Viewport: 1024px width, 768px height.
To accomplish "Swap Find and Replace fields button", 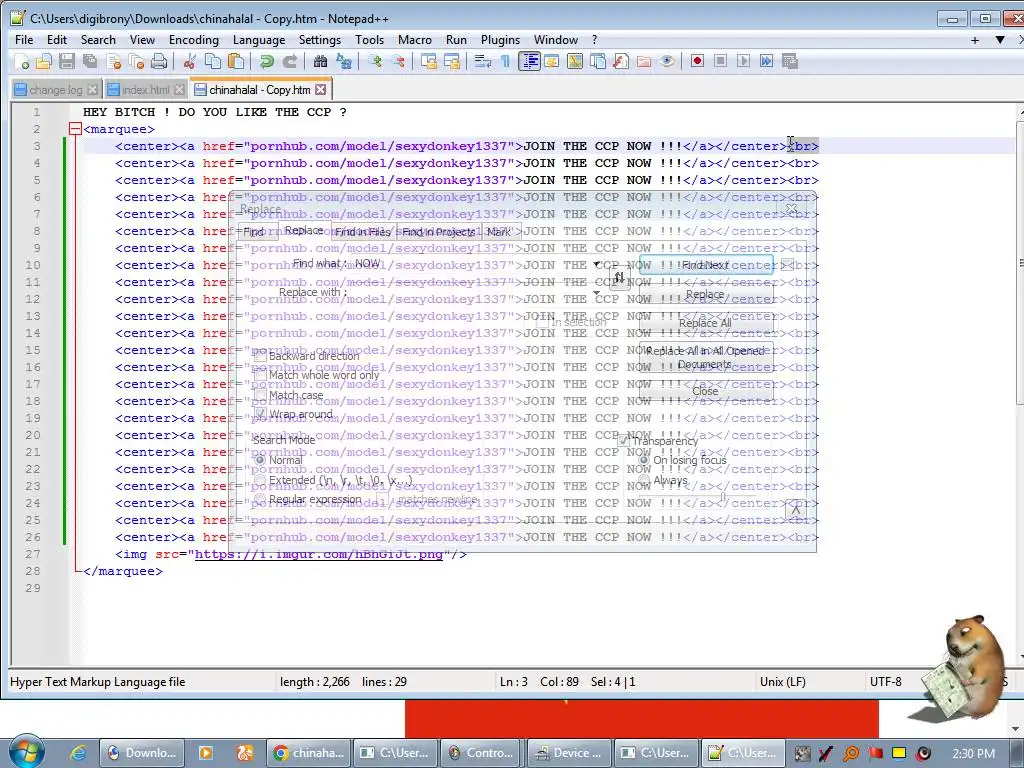I will pyautogui.click(x=619, y=279).
